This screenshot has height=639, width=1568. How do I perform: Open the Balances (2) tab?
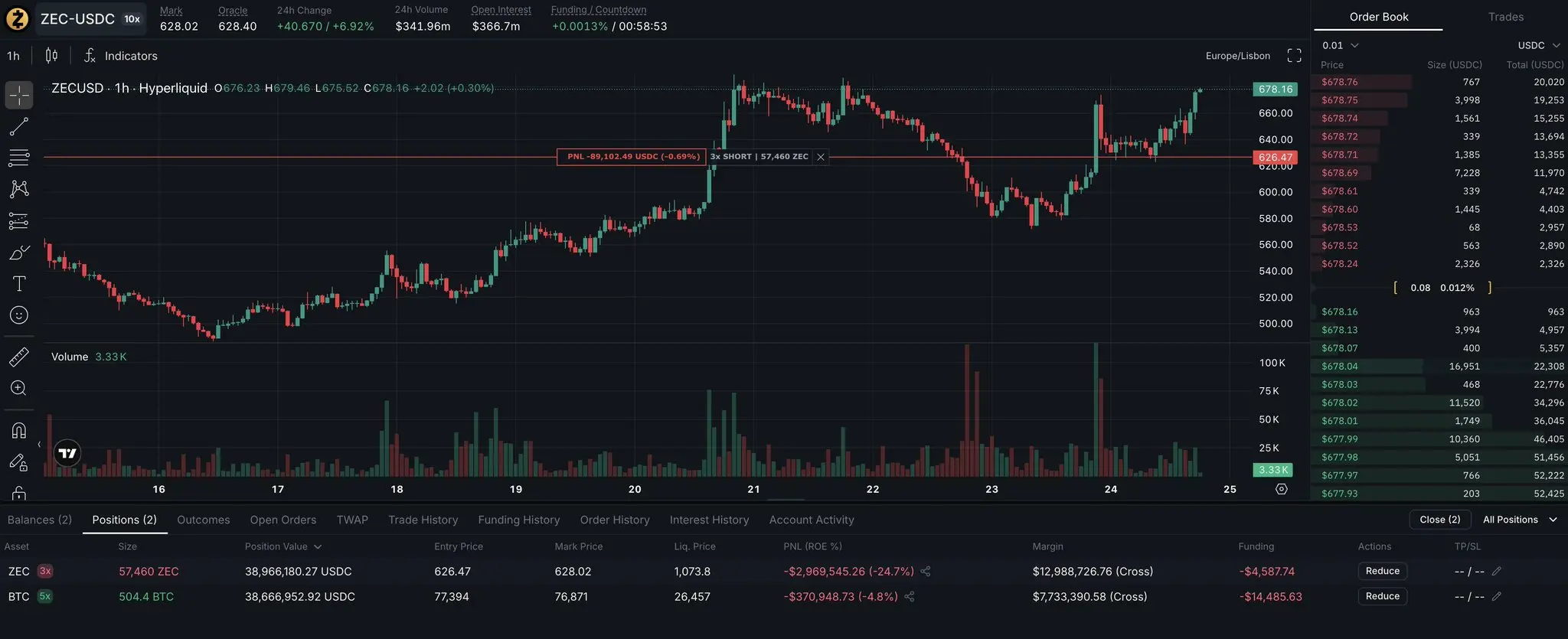40,520
